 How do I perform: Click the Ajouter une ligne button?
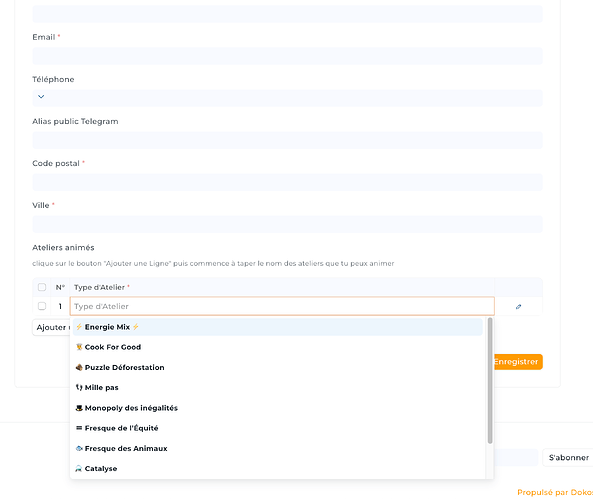(52, 328)
